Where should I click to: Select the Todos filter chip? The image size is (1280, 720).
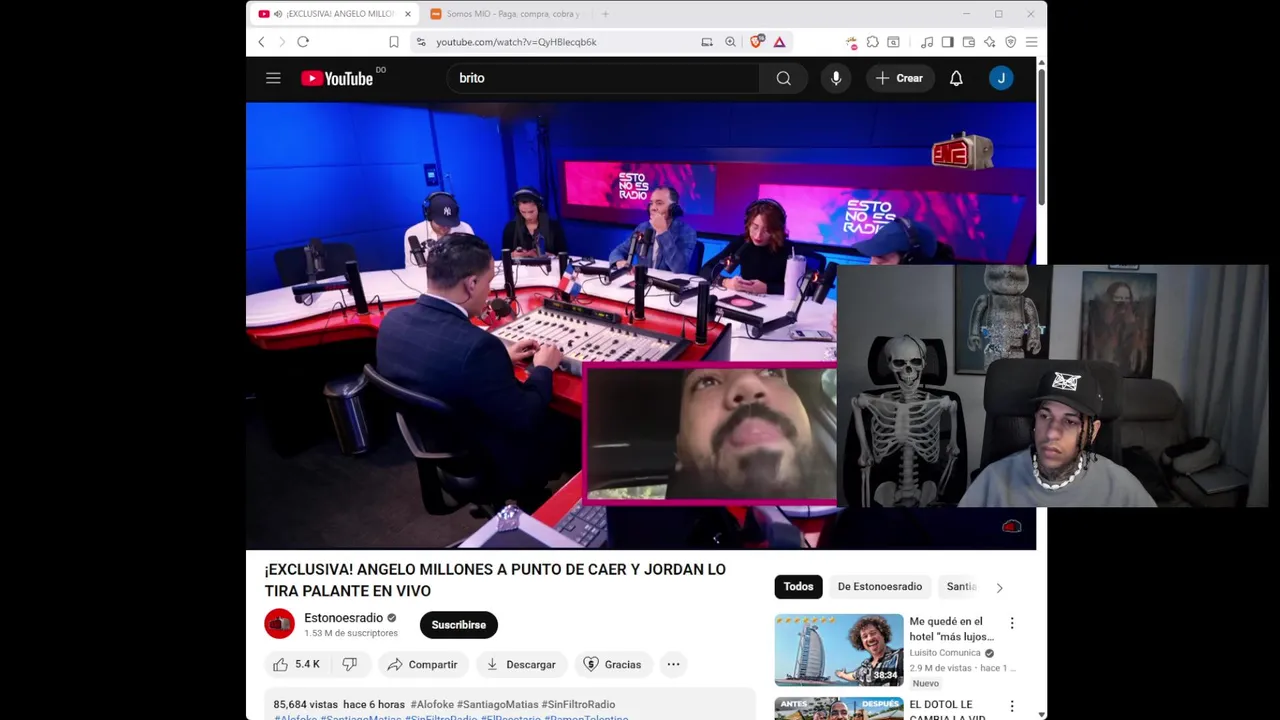(798, 587)
